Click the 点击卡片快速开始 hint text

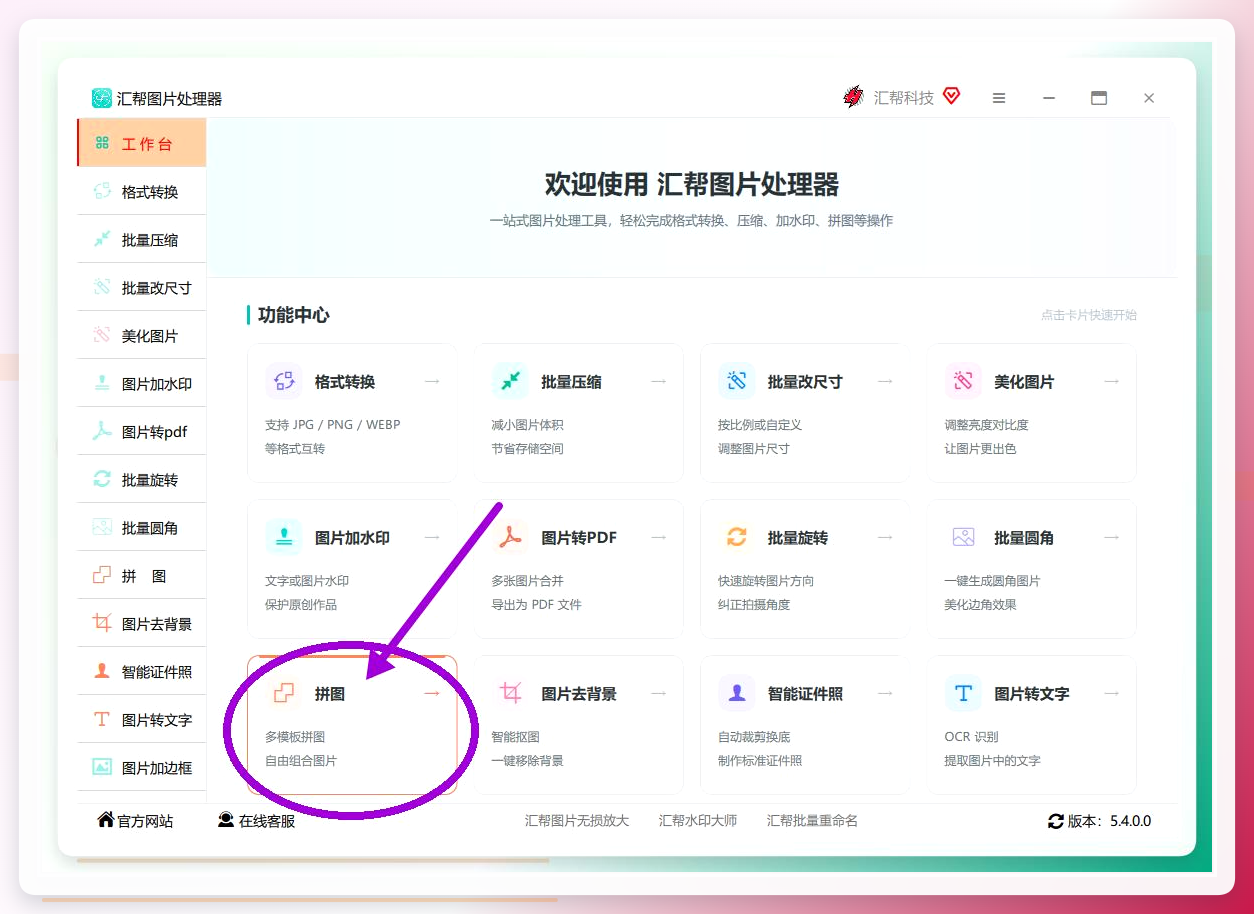1089,315
